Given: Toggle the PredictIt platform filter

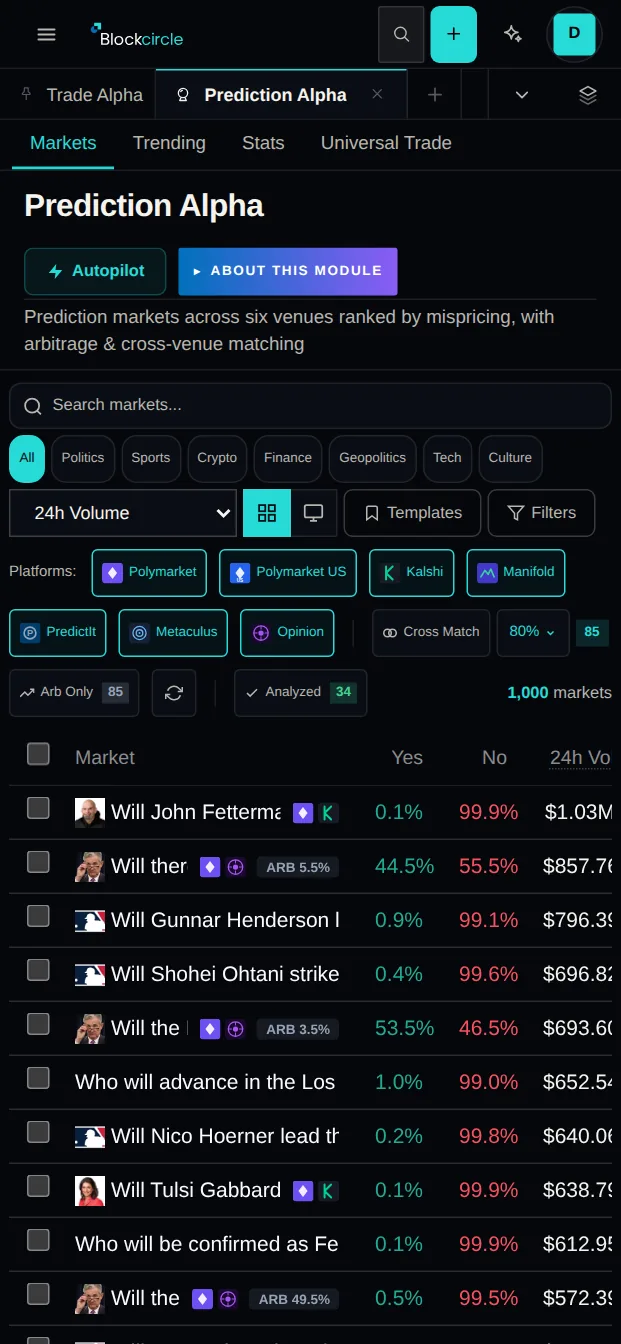Looking at the screenshot, I should click(x=58, y=633).
